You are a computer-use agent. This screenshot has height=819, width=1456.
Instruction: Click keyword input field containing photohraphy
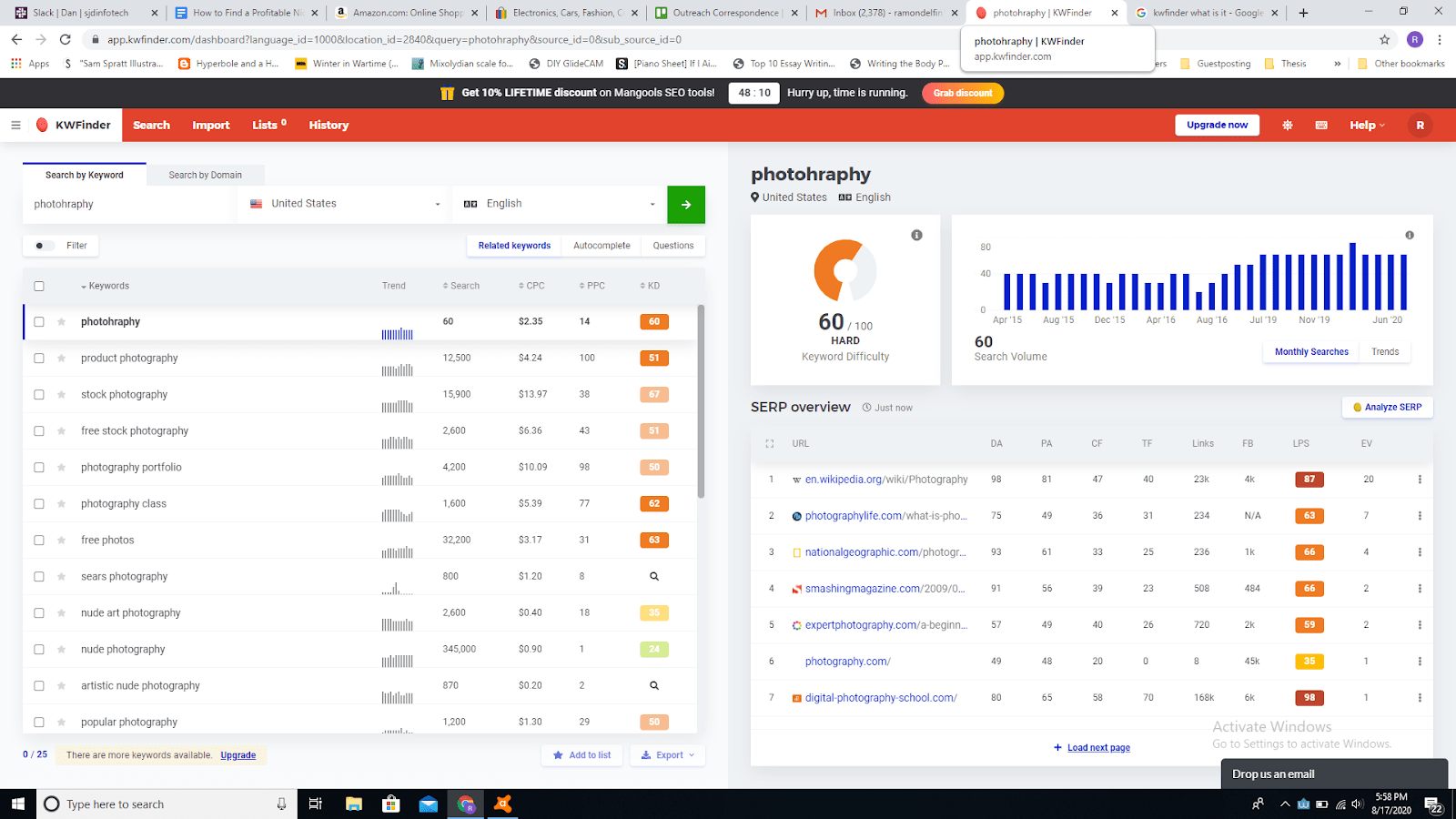tap(129, 204)
